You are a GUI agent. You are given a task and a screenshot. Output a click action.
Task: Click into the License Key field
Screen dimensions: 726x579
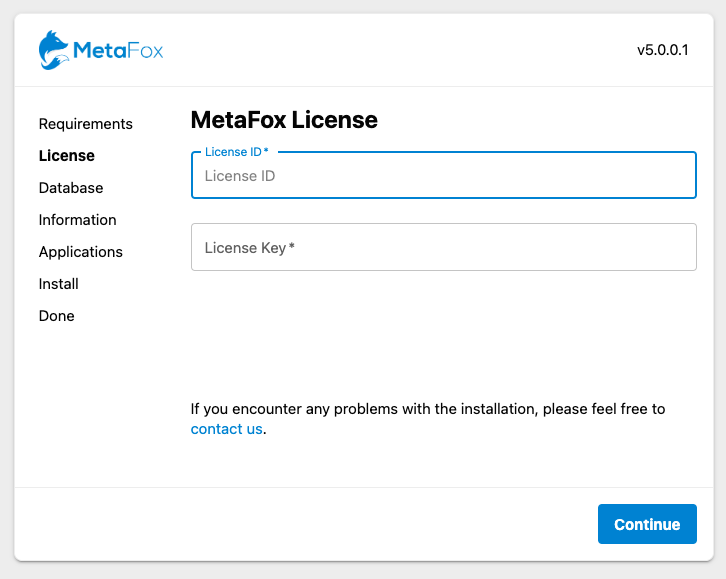[x=444, y=247]
